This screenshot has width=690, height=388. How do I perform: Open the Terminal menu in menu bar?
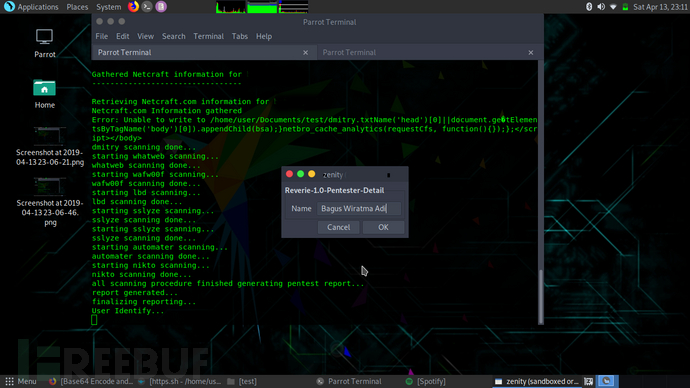tap(209, 36)
